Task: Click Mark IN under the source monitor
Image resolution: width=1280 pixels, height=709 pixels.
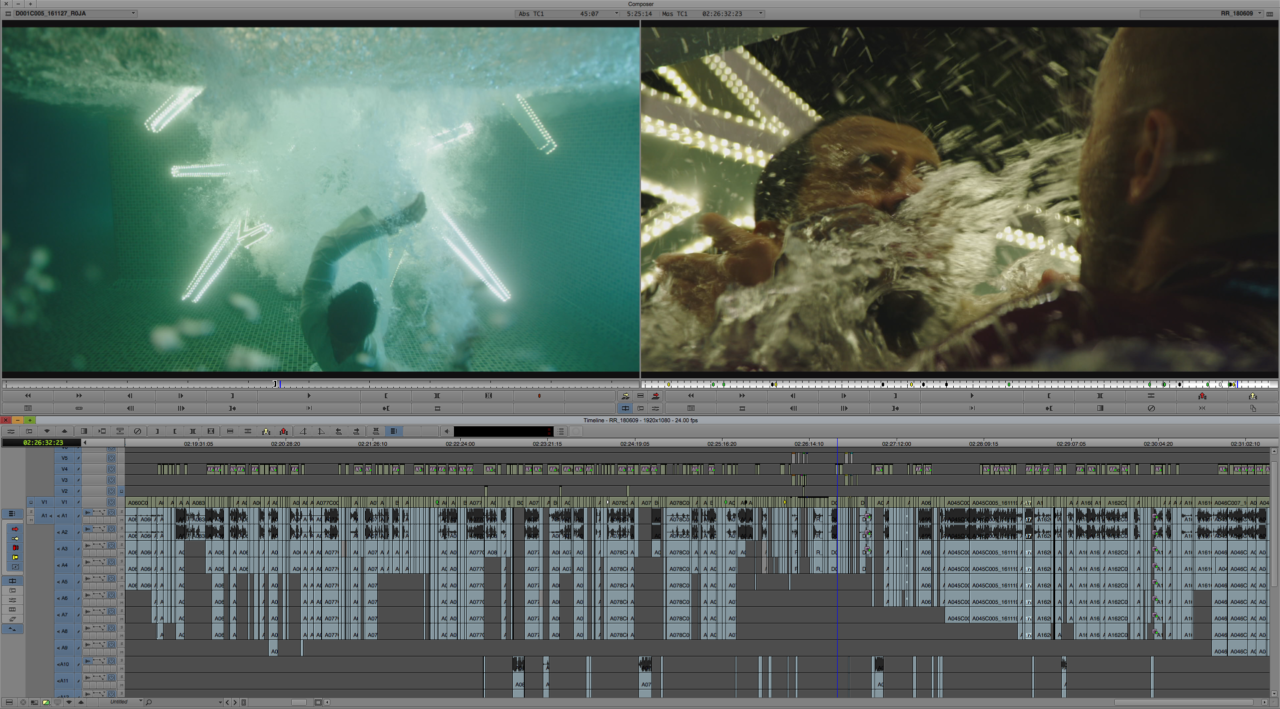Action: pos(232,395)
